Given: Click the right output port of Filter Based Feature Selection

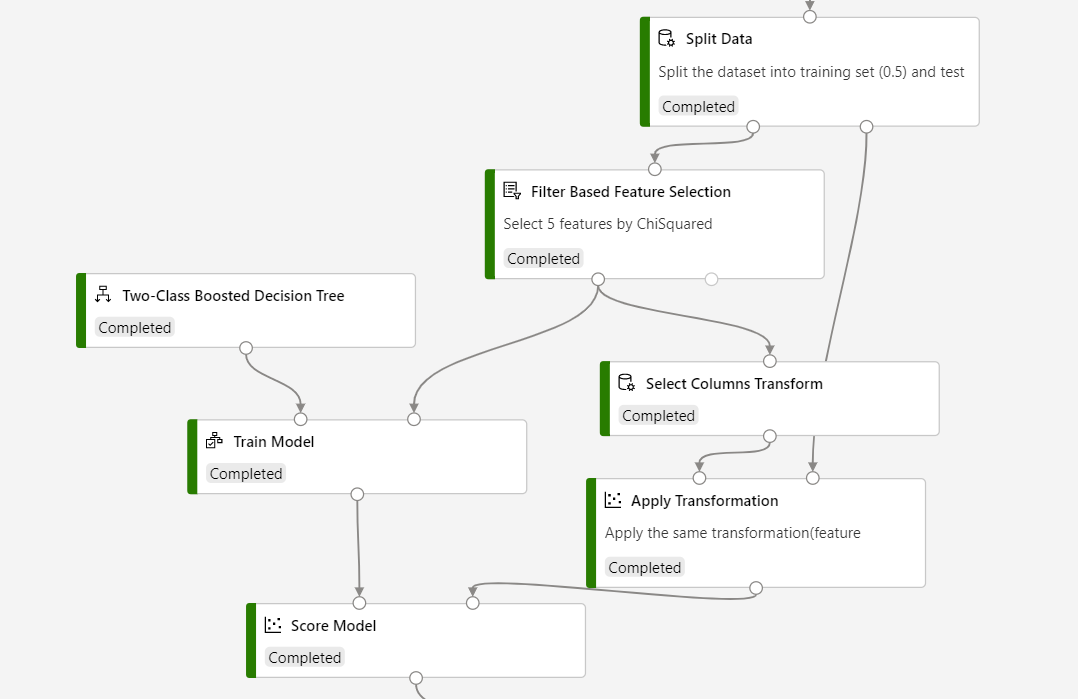Looking at the screenshot, I should pos(711,278).
